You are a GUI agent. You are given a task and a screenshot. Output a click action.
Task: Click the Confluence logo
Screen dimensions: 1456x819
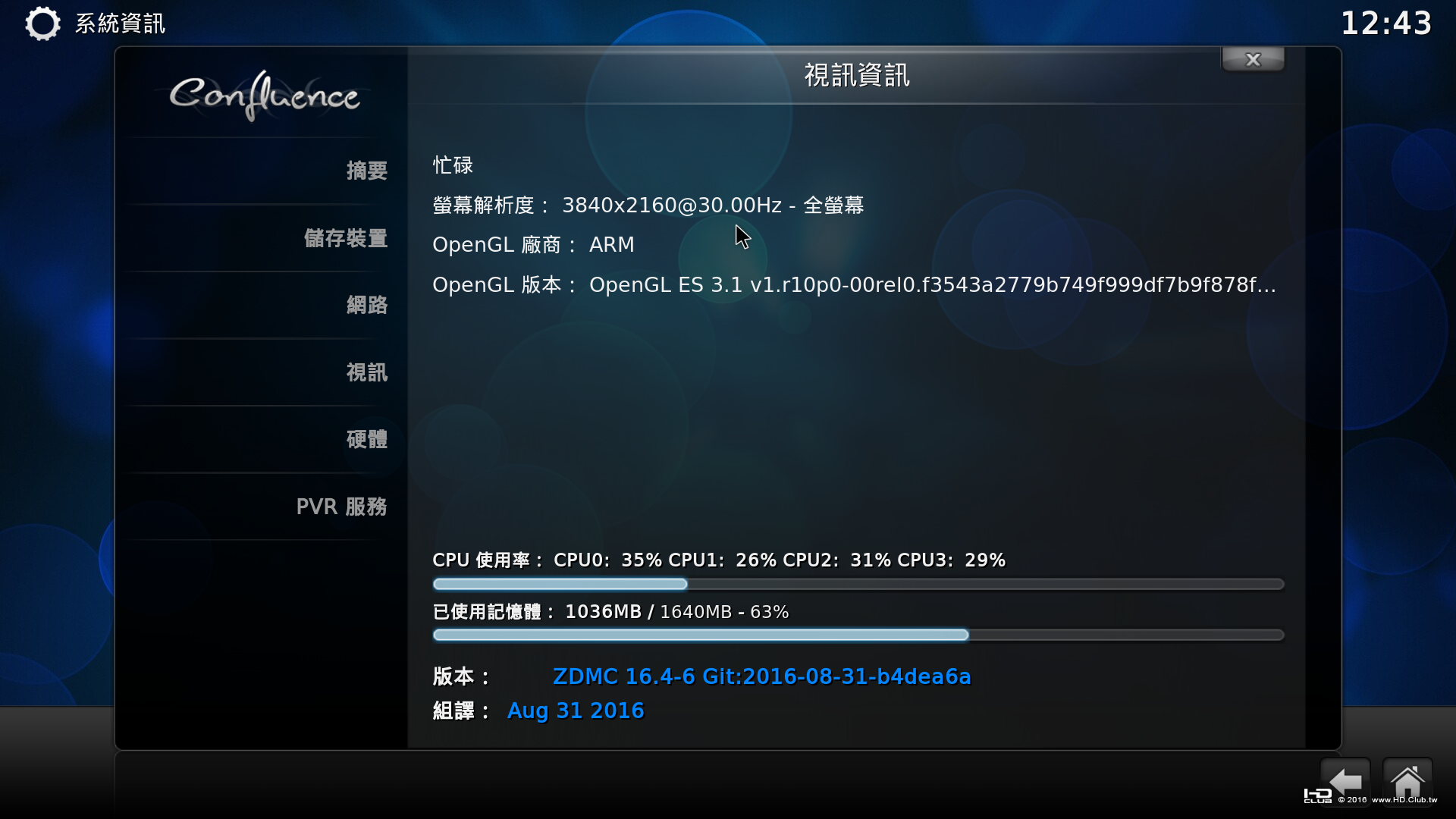264,96
